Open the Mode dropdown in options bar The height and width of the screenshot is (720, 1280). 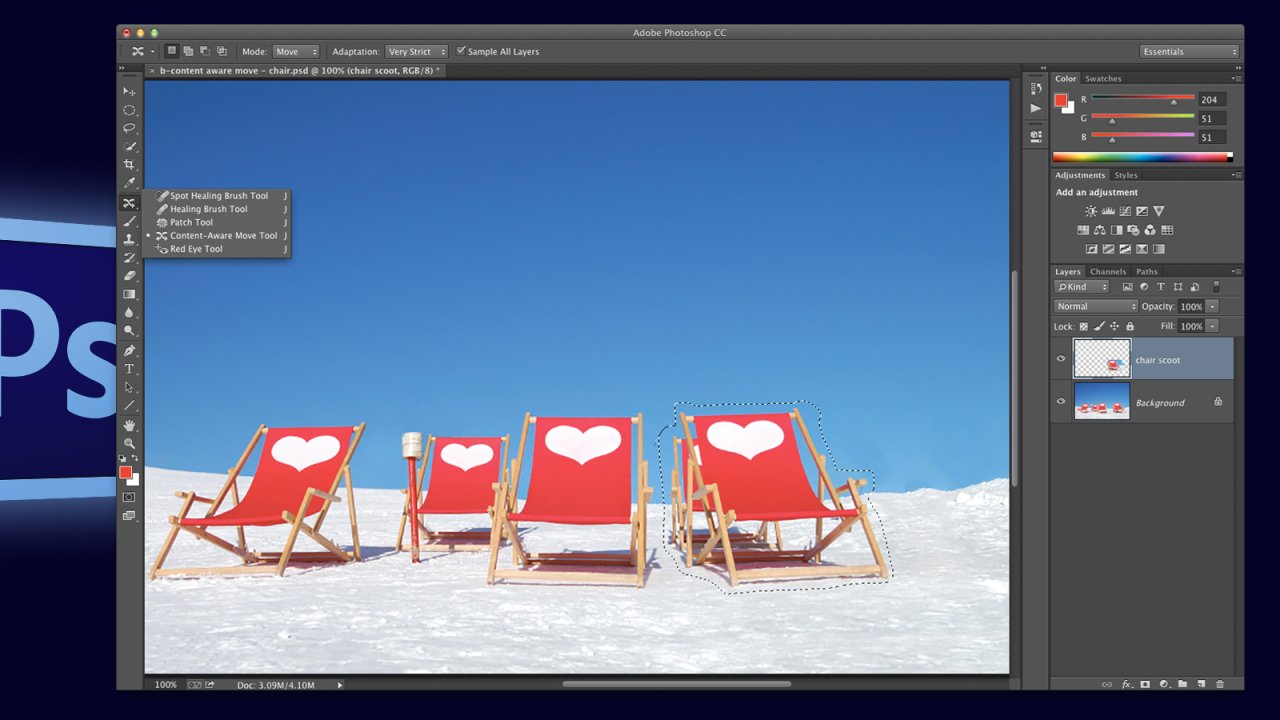295,51
